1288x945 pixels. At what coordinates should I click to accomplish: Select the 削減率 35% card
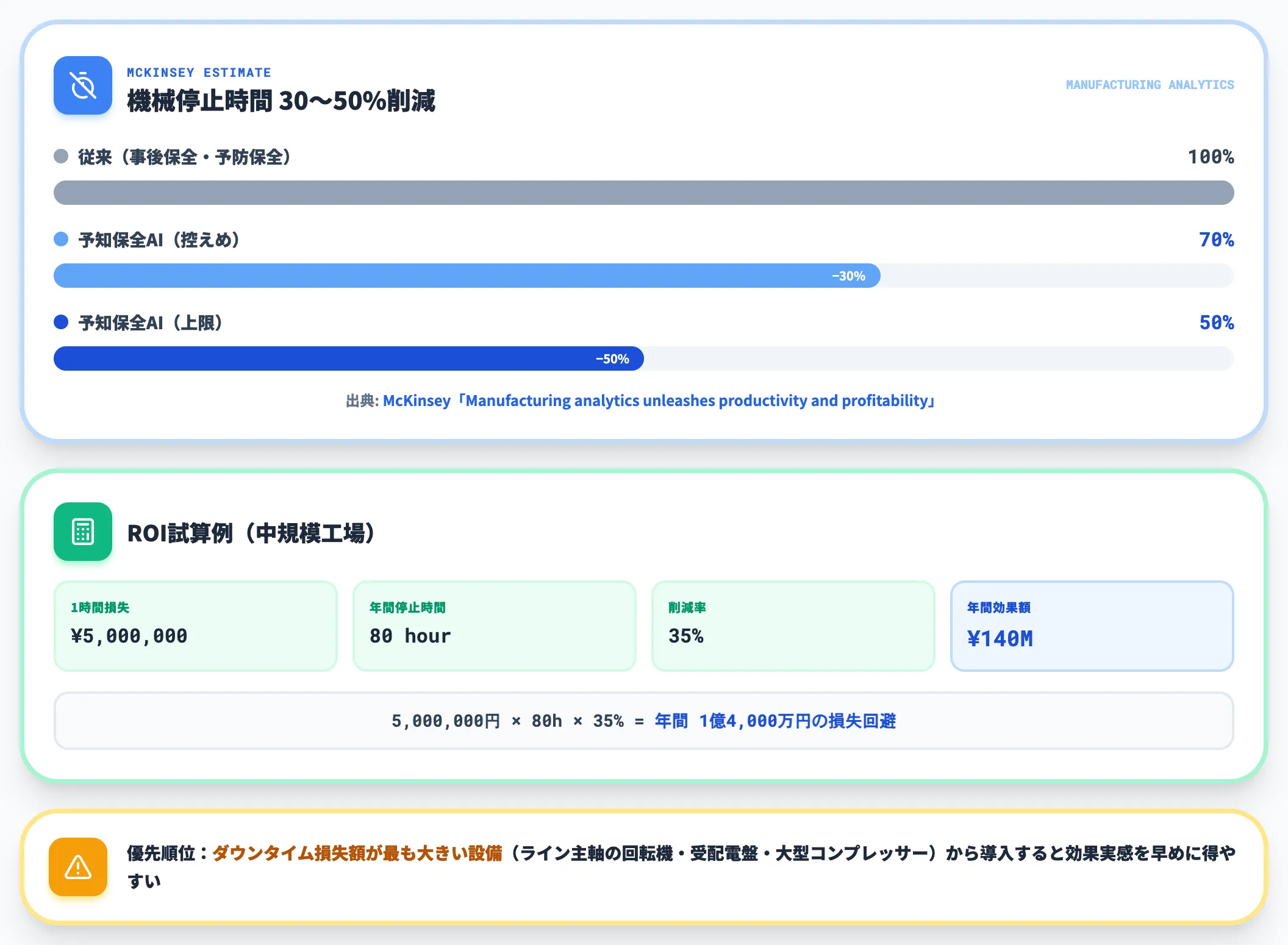coord(793,626)
